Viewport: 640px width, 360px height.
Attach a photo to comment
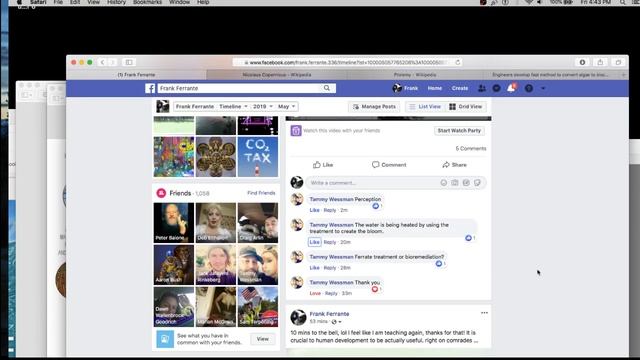click(455, 183)
